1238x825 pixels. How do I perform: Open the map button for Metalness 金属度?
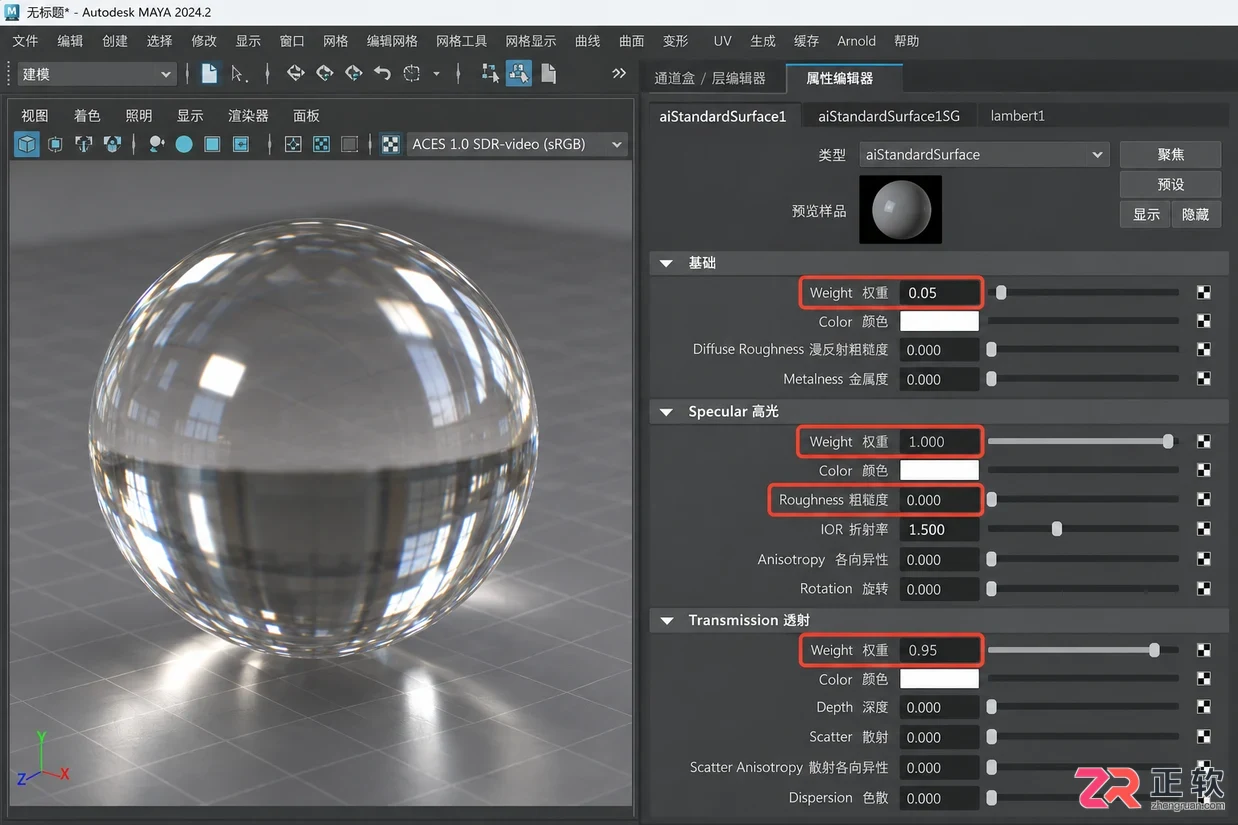1204,379
